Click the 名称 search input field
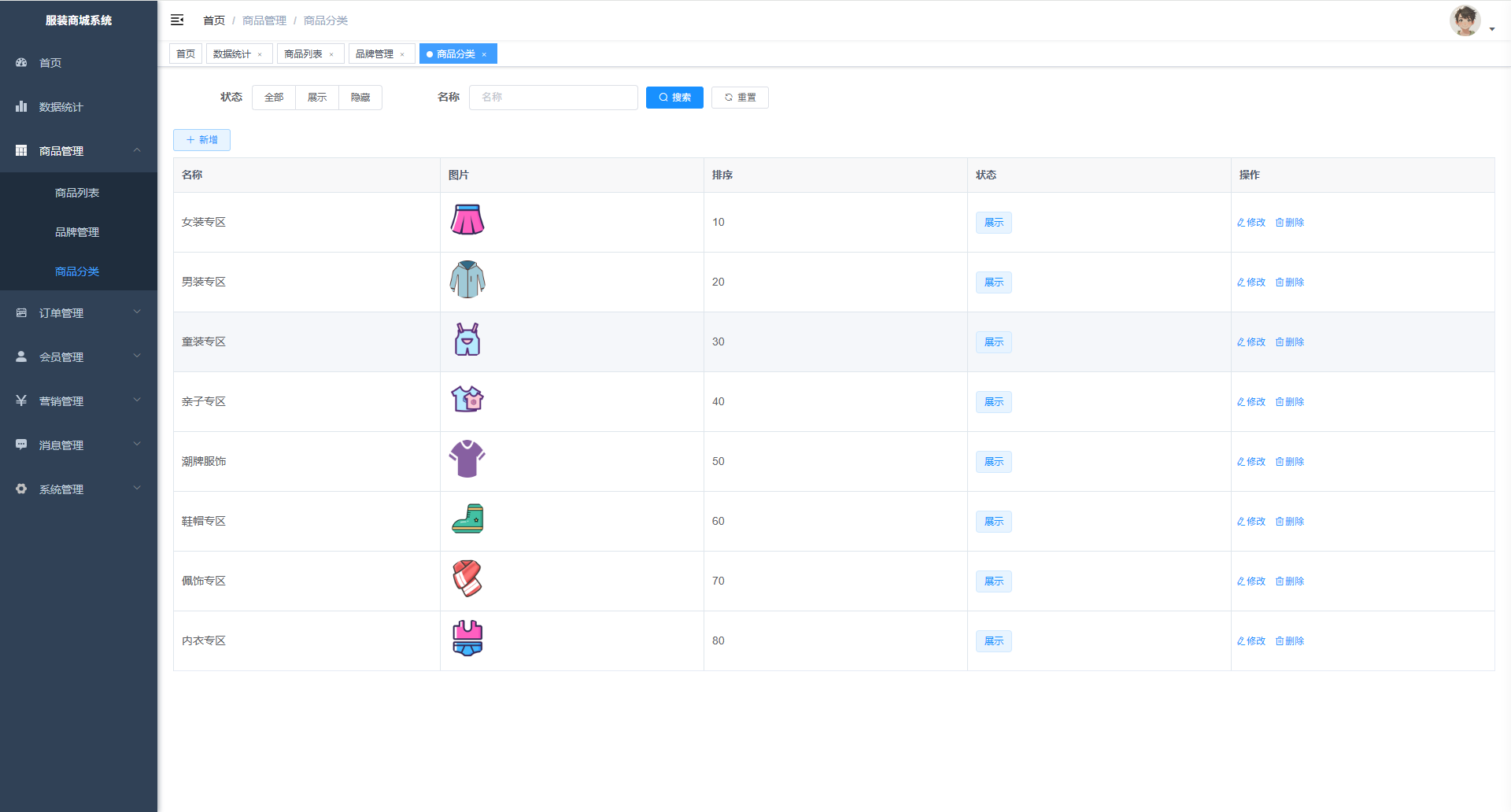1511x812 pixels. pos(553,98)
